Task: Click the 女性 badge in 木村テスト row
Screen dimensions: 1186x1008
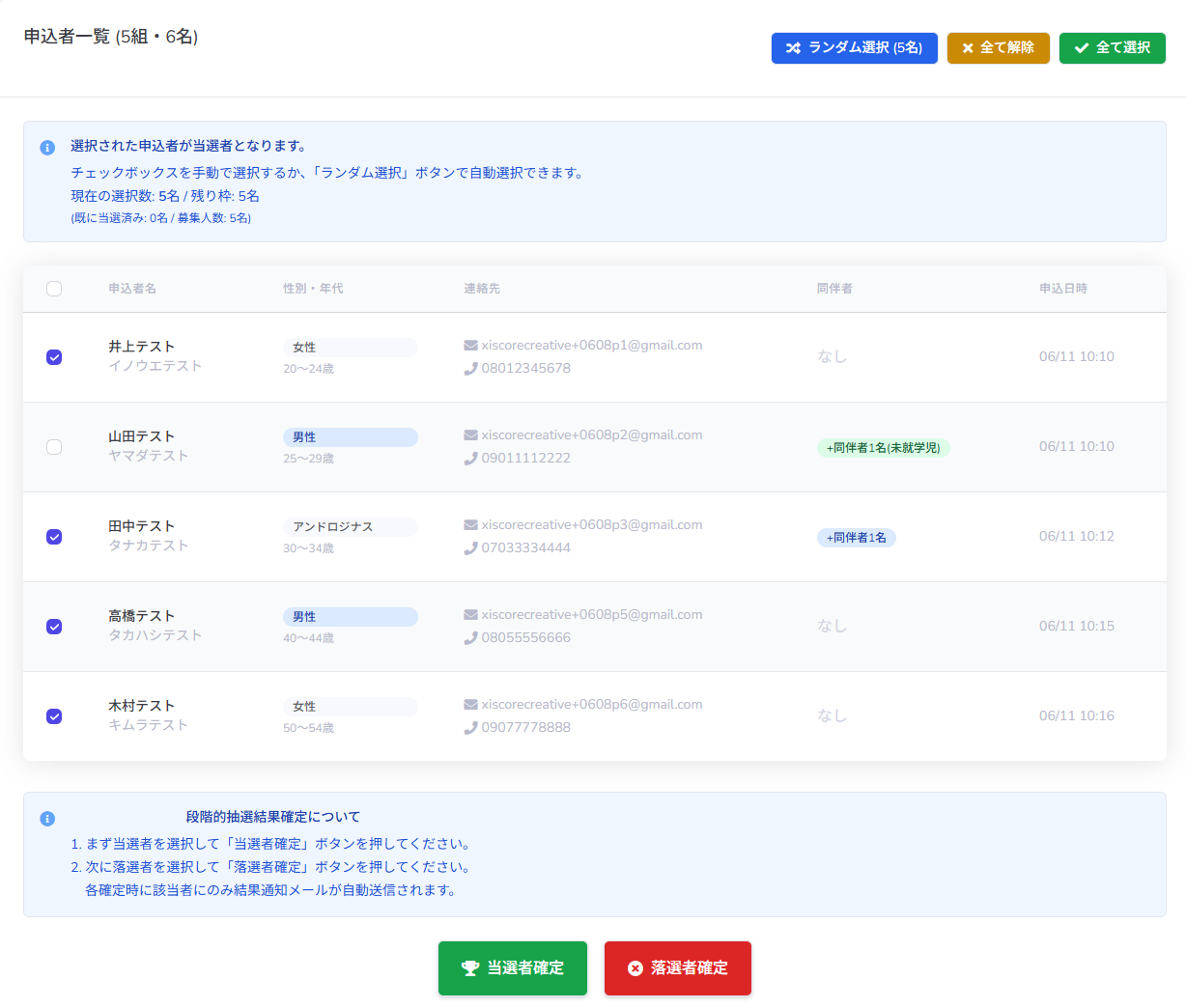Action: click(x=351, y=707)
